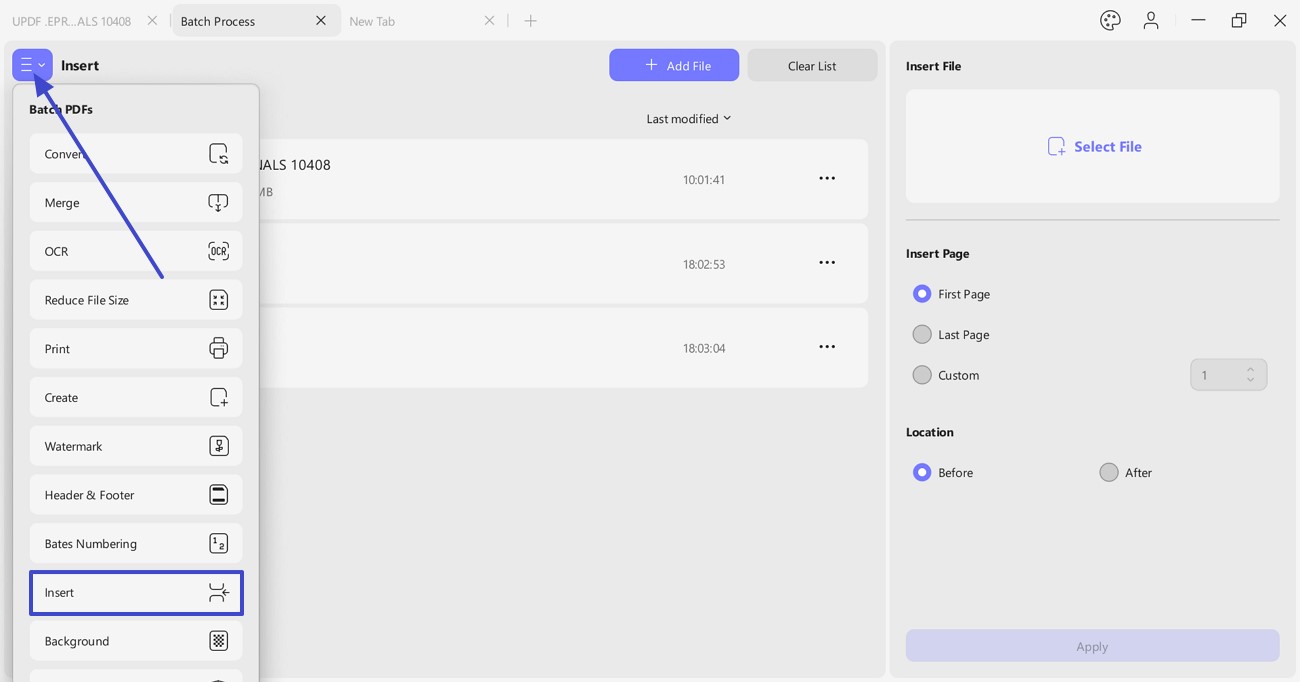Click the 18:03:04 file row
1300x682 pixels.
tap(563, 347)
